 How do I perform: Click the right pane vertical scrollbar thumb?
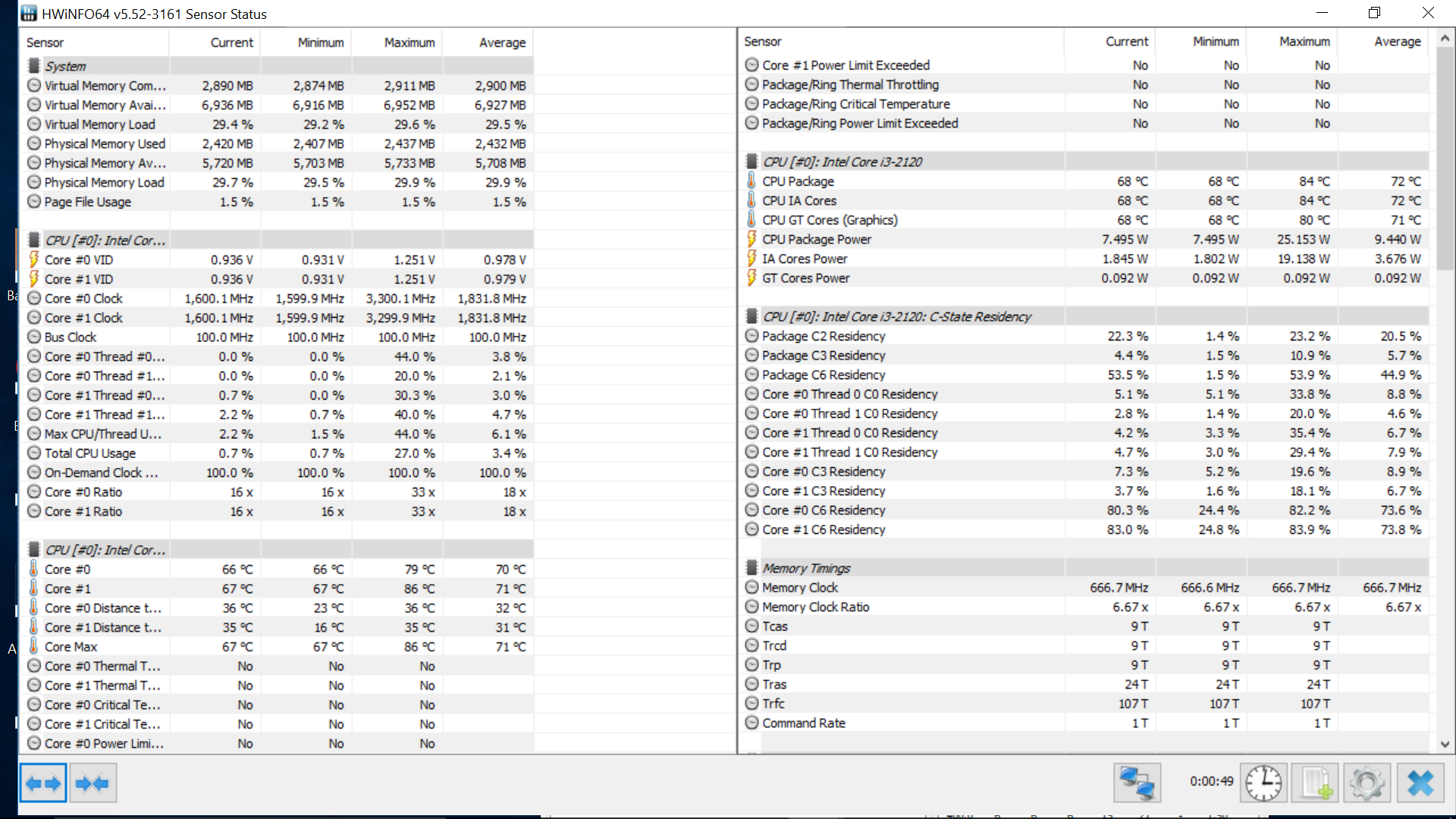[x=1445, y=158]
